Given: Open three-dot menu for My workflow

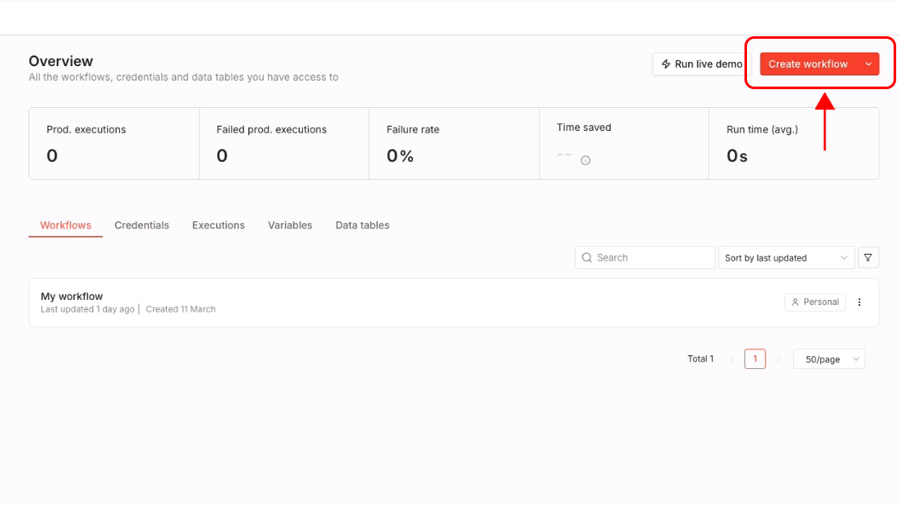Looking at the screenshot, I should coord(859,302).
